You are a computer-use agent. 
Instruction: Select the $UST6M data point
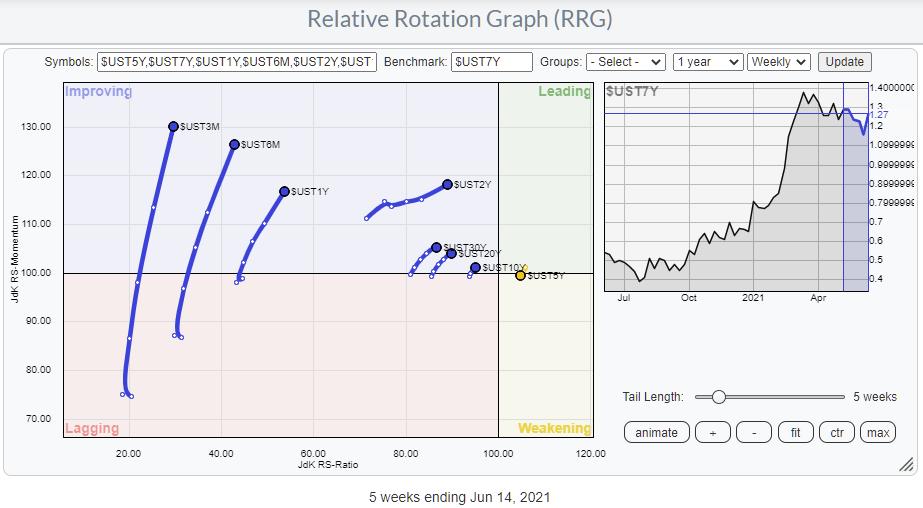[234, 144]
